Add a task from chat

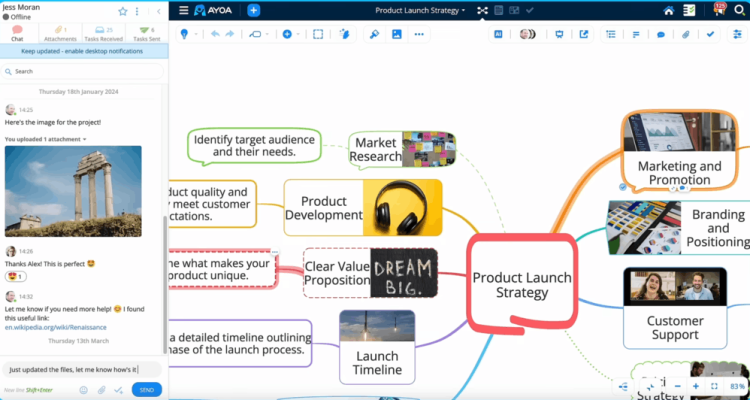pos(119,390)
